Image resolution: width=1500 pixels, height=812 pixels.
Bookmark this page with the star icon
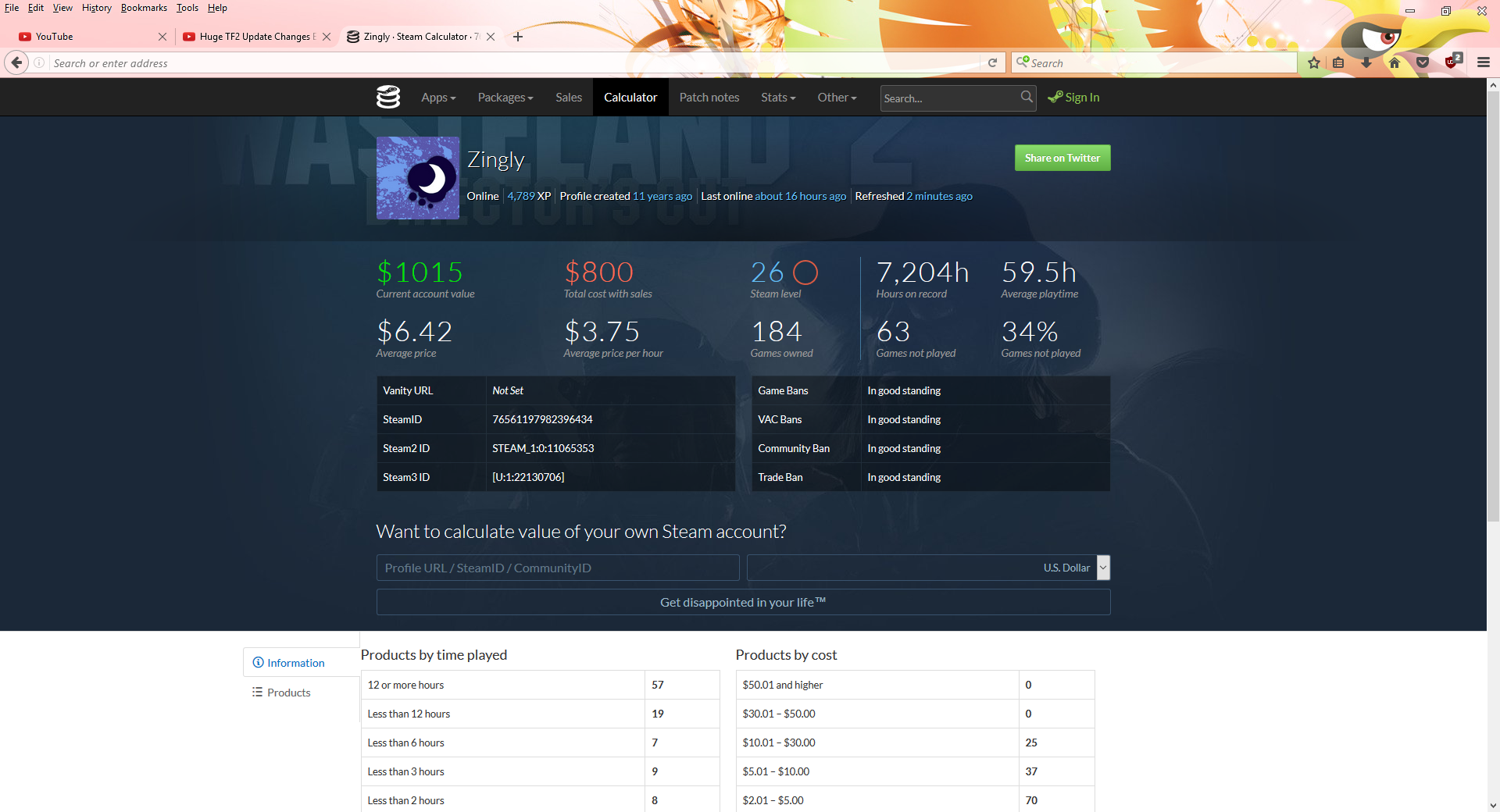pos(1314,63)
